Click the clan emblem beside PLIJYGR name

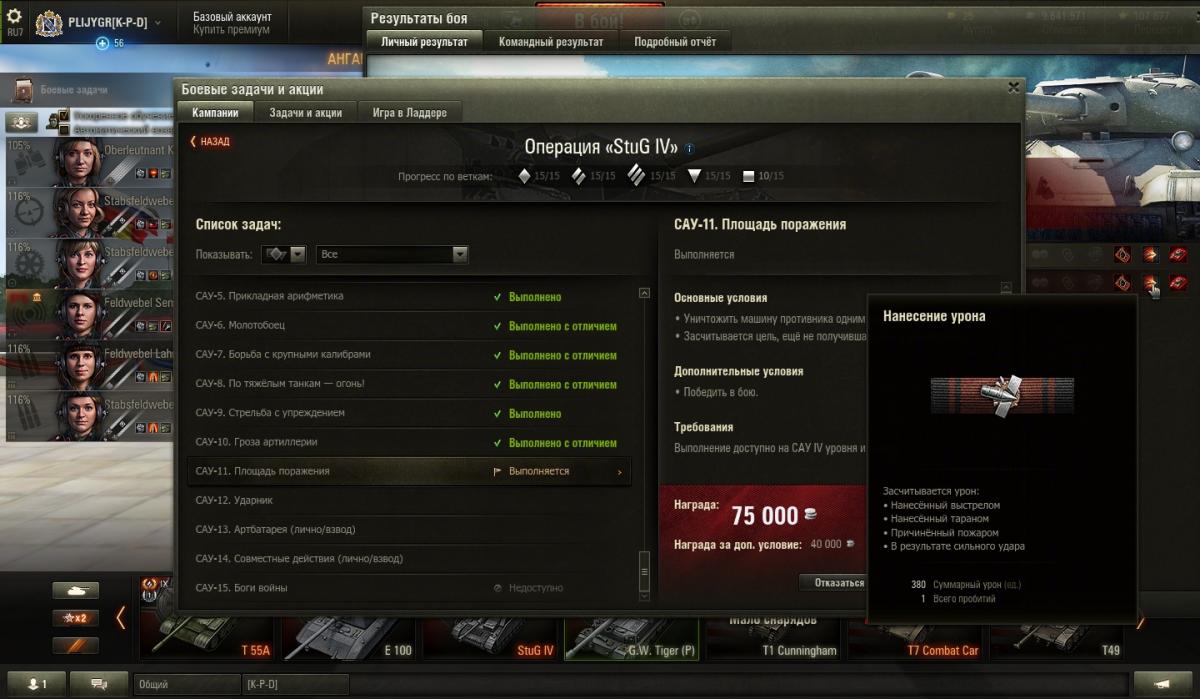click(50, 24)
